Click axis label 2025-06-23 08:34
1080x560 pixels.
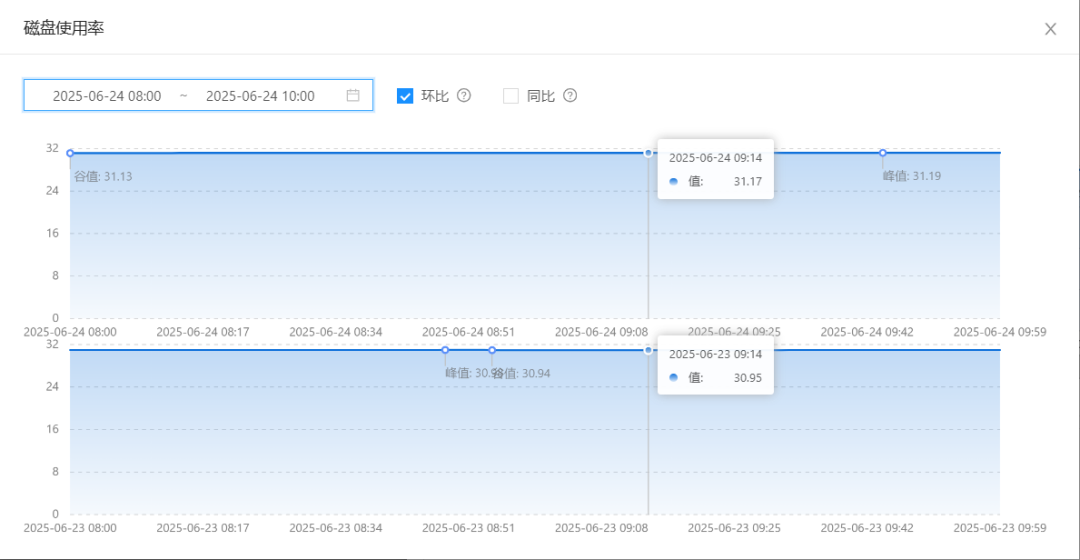click(x=335, y=528)
